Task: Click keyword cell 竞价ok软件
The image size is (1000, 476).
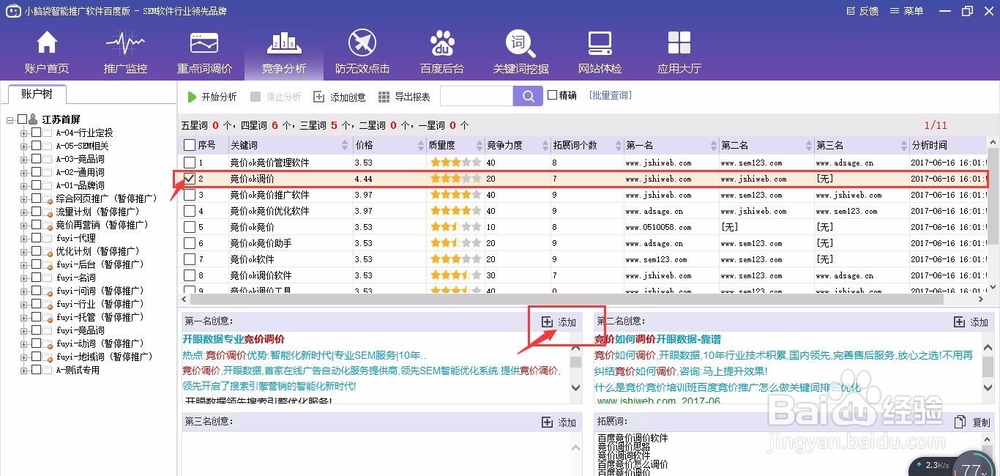Action: coord(252,259)
